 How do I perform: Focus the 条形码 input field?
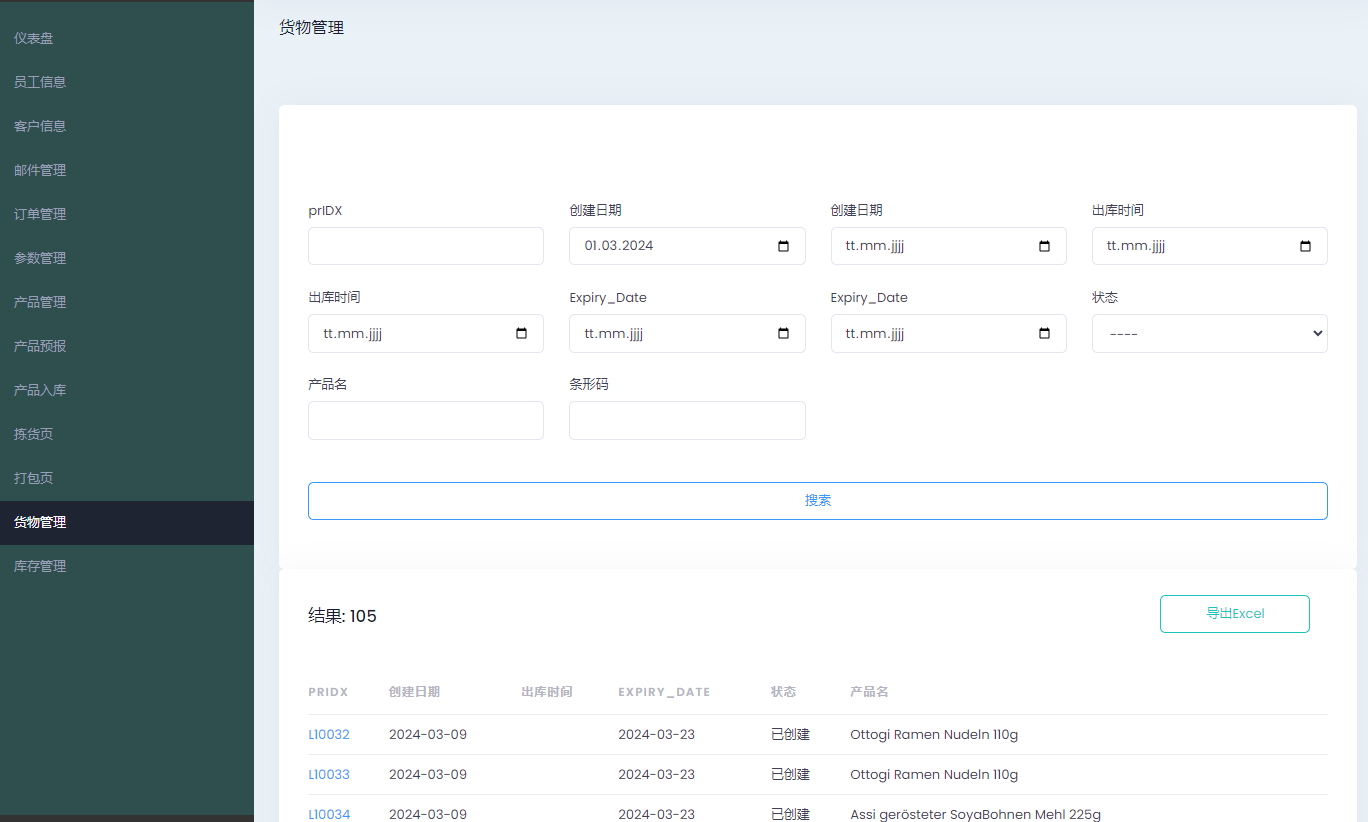pos(687,420)
